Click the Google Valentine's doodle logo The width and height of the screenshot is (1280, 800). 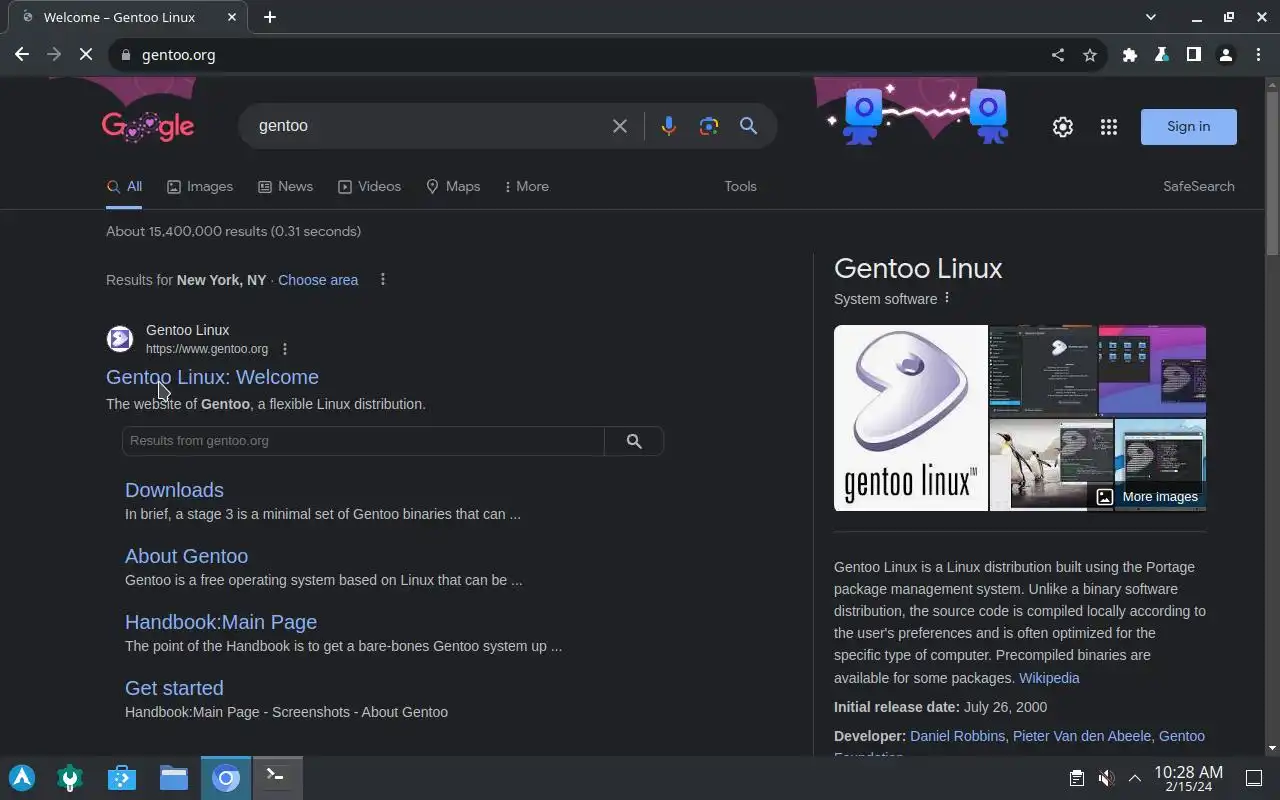click(148, 126)
